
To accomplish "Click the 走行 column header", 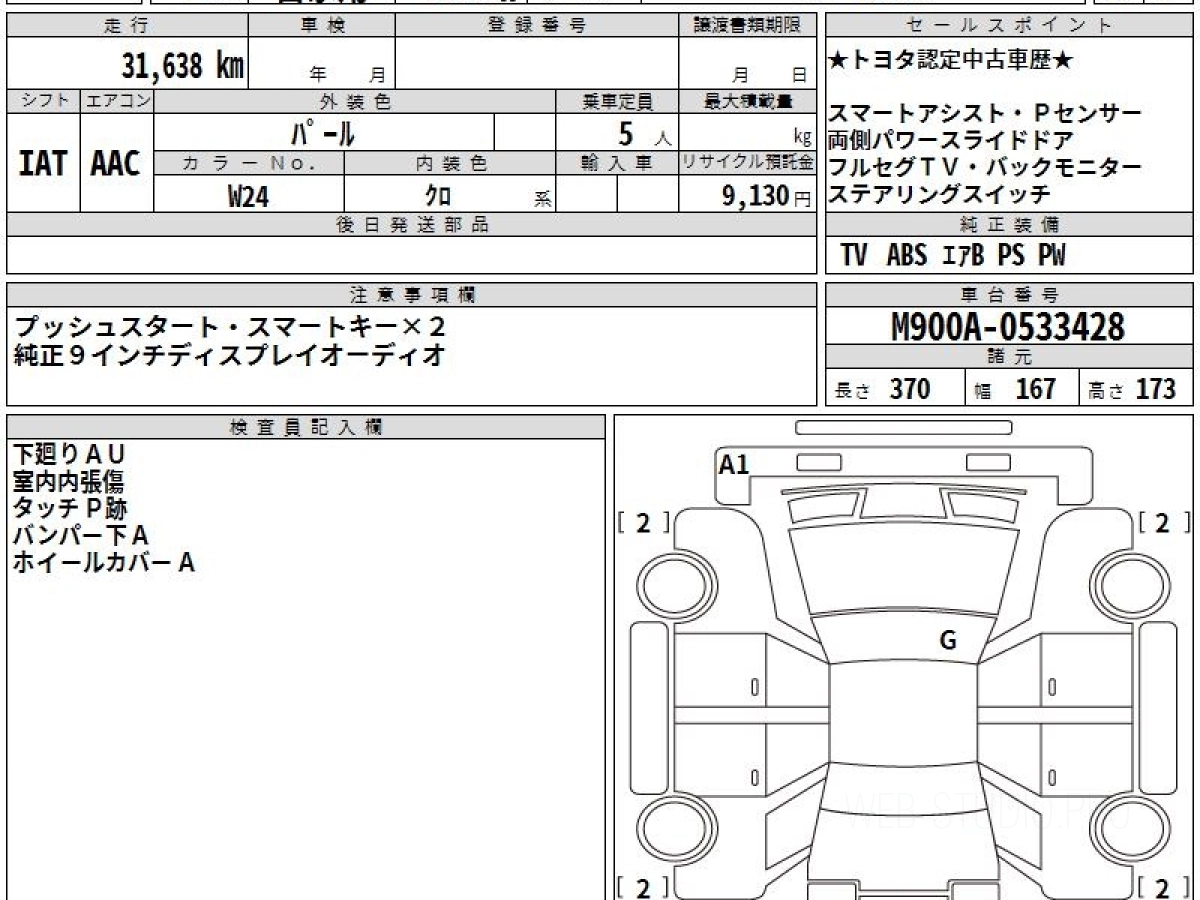I will point(127,26).
